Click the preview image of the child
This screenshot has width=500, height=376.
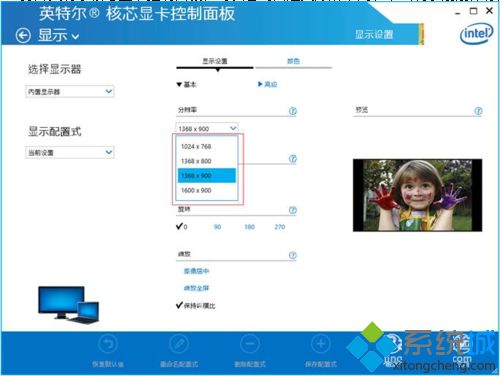click(x=418, y=195)
